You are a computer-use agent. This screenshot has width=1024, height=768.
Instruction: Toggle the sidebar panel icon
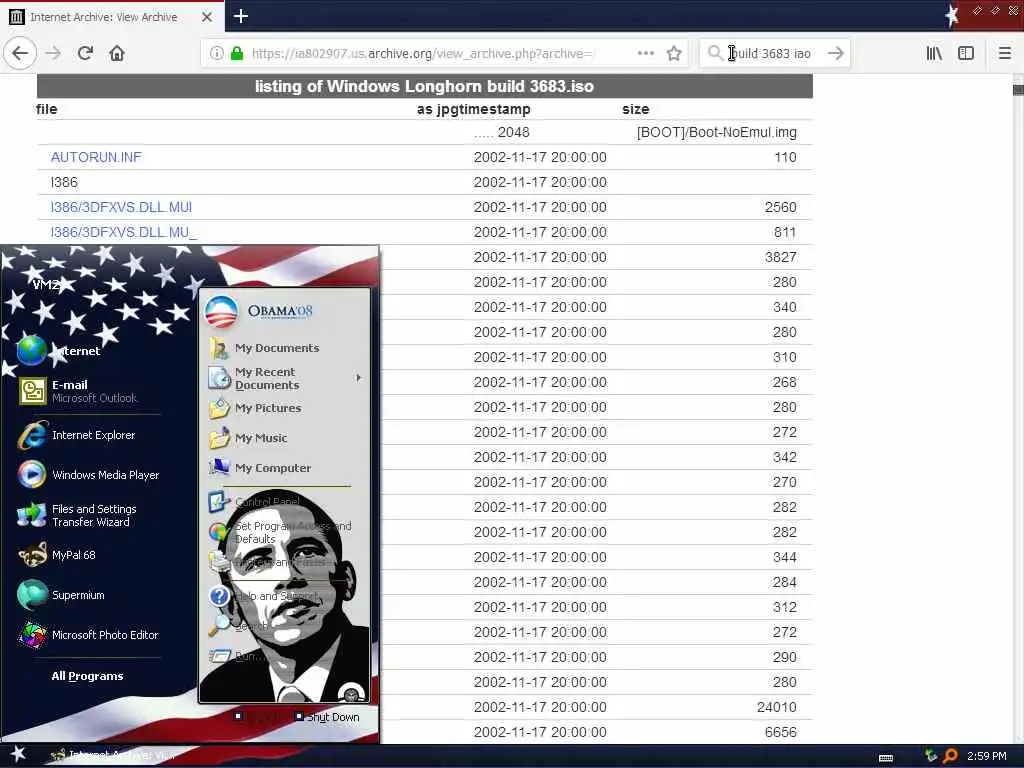tap(966, 53)
